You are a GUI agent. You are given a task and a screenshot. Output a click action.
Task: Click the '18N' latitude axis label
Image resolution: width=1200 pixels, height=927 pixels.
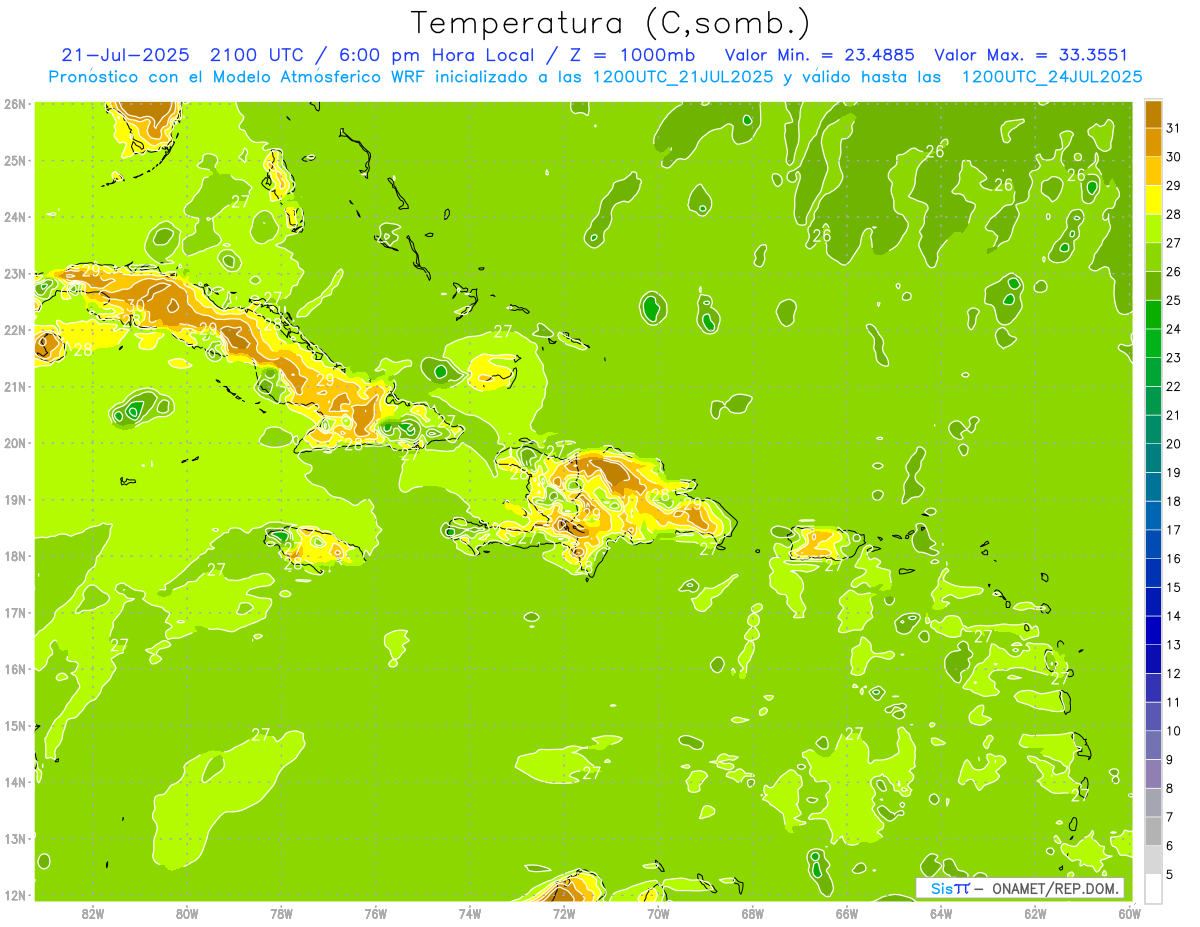[15, 556]
